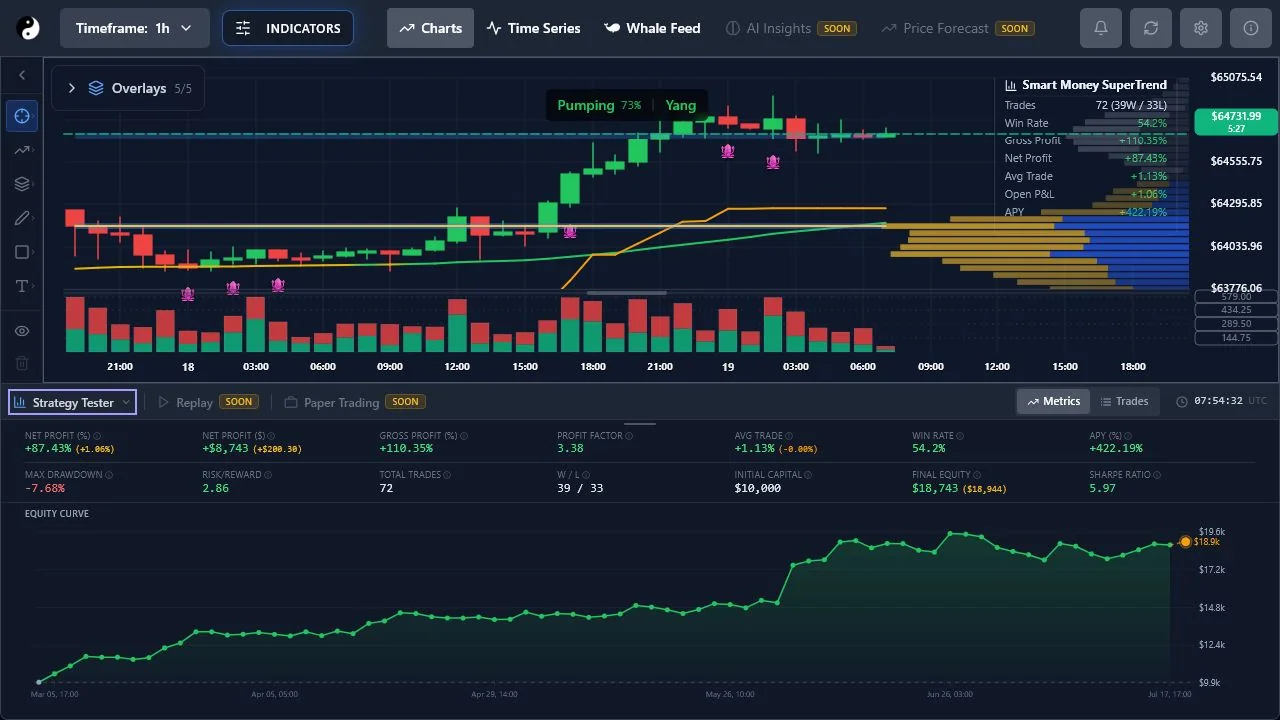Viewport: 1280px width, 720px height.
Task: Open notifications bell
Action: tap(1101, 28)
